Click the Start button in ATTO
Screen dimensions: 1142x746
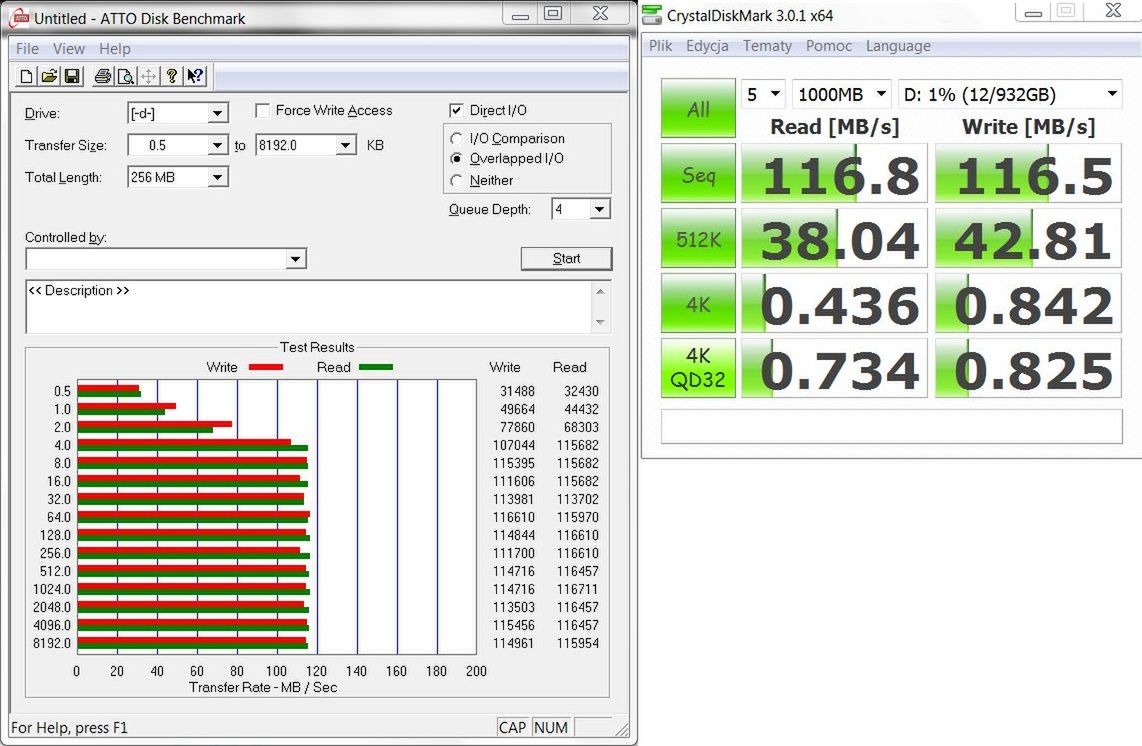567,259
